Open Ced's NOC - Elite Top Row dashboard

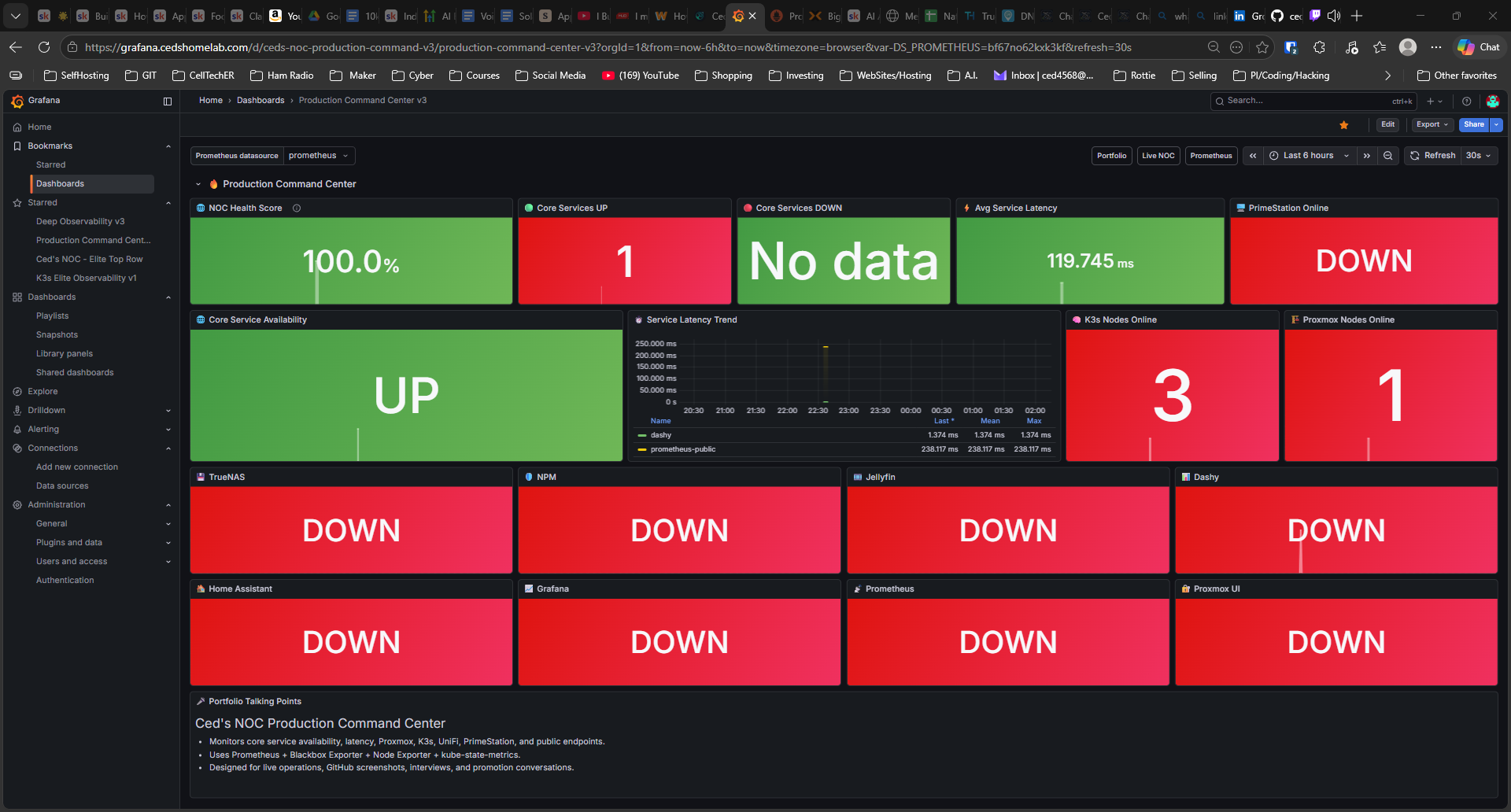[90, 259]
